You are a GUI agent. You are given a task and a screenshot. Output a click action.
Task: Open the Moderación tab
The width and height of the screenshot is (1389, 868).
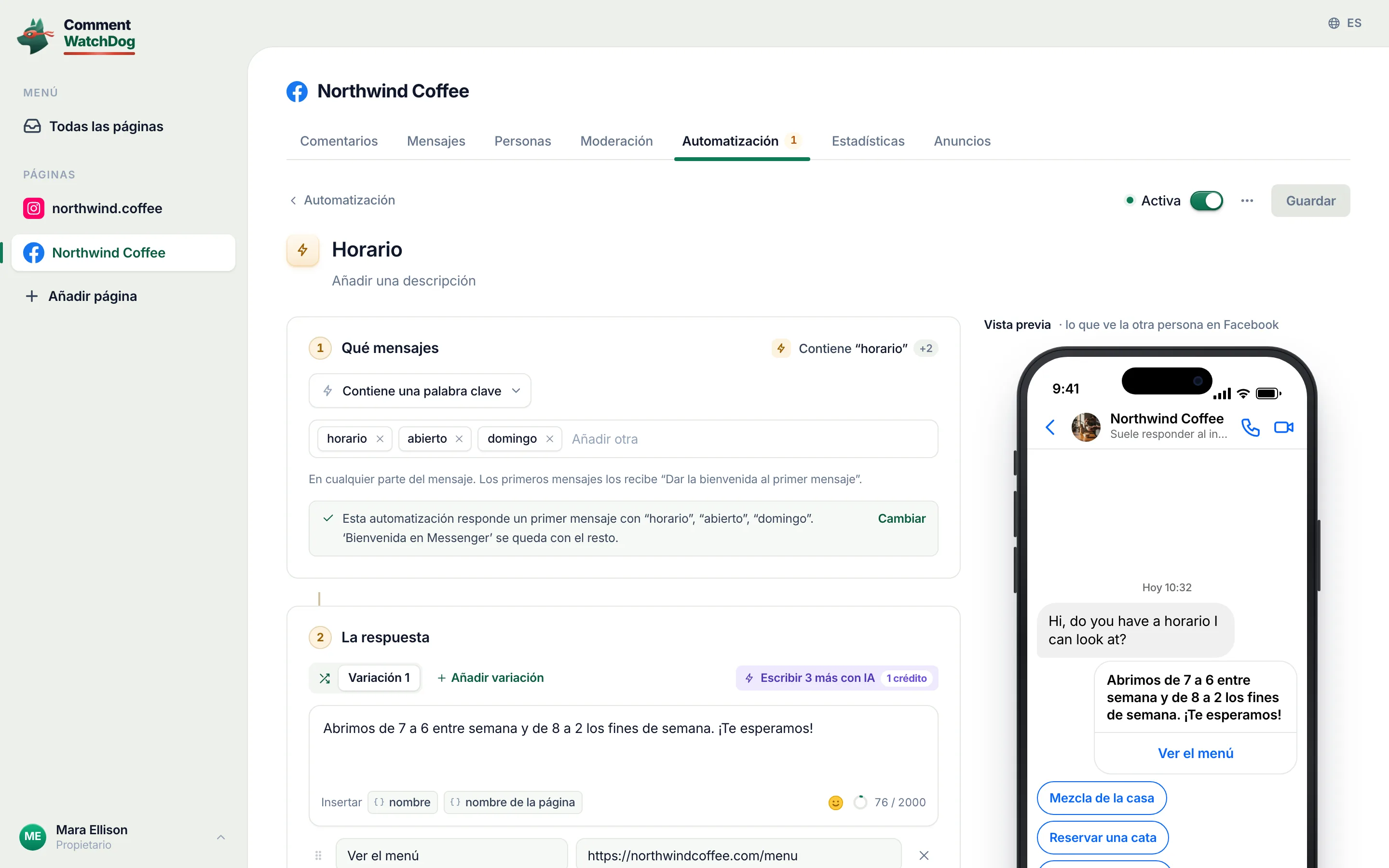616,141
